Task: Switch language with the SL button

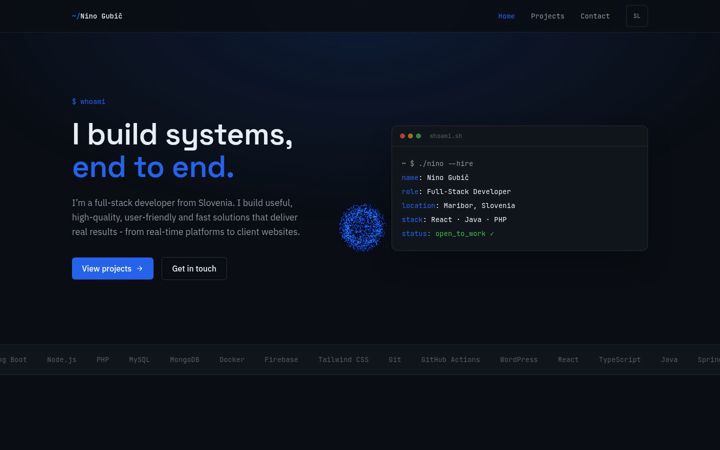Action: click(x=636, y=16)
